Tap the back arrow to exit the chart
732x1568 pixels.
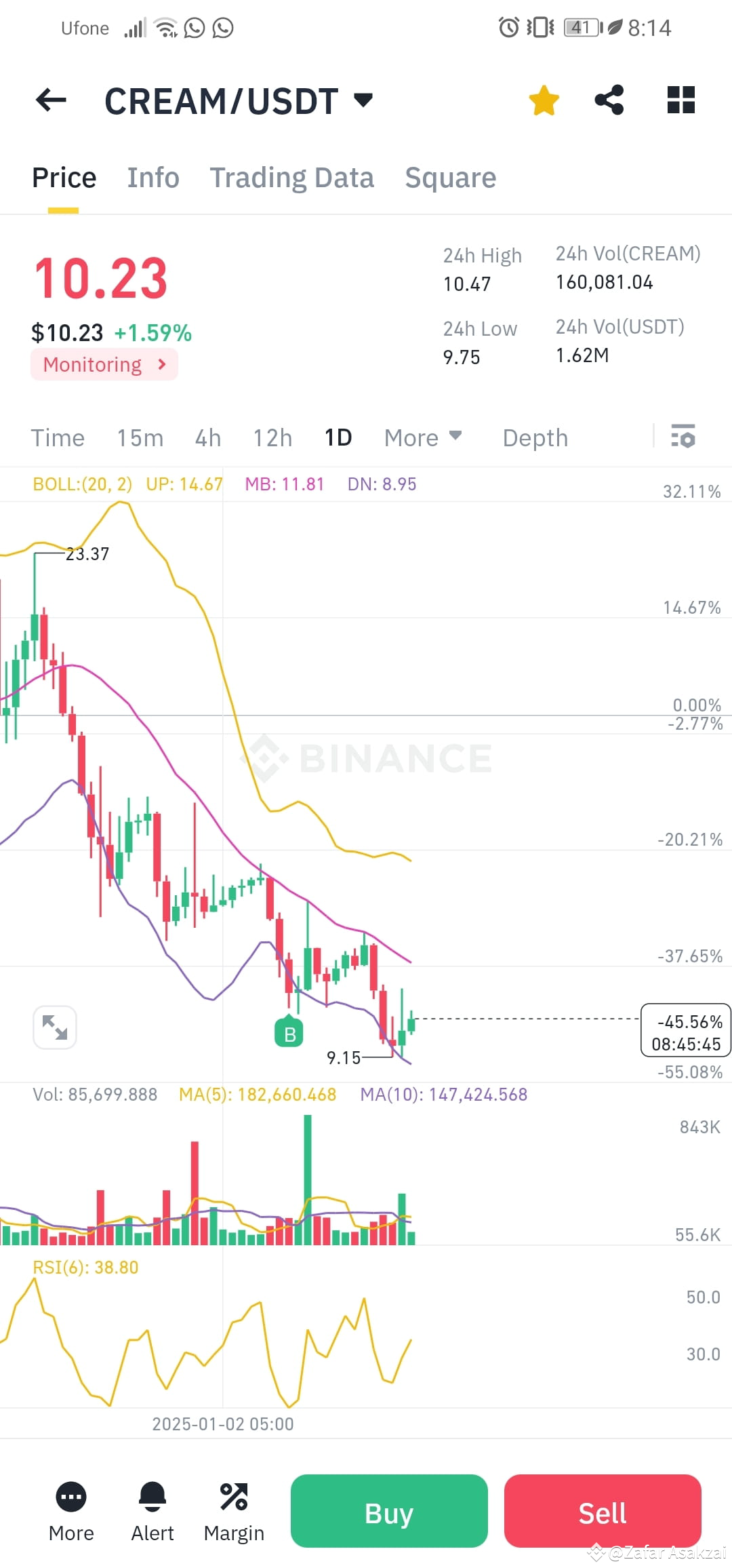click(x=51, y=100)
